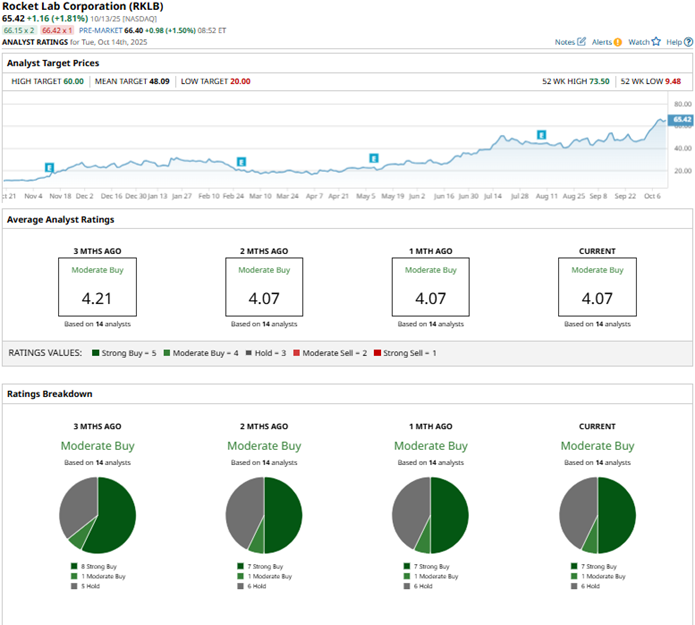The image size is (695, 625).
Task: Click the gray Hold legend swatch
Action: pyautogui.click(x=249, y=353)
